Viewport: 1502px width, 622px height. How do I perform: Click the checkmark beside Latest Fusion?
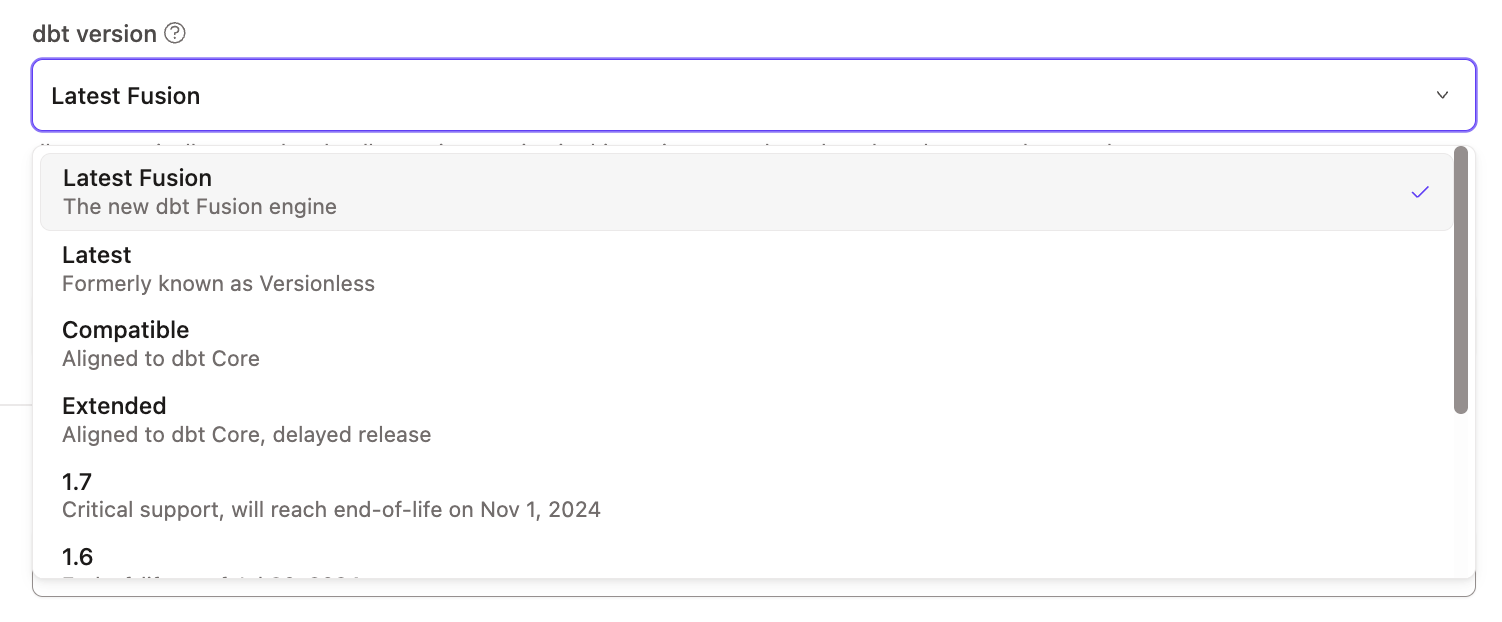1421,191
